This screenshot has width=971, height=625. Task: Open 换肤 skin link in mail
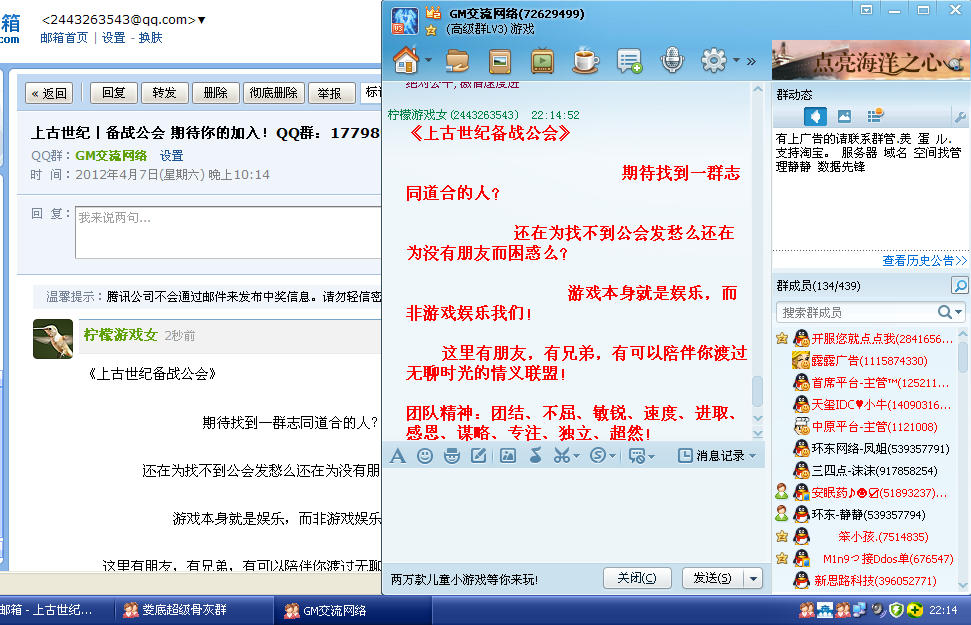pos(150,38)
